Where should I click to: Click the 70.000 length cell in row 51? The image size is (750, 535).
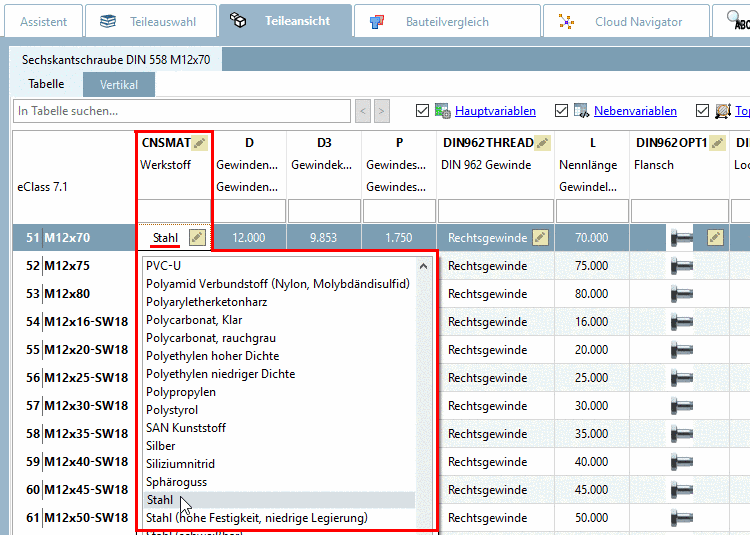point(592,238)
